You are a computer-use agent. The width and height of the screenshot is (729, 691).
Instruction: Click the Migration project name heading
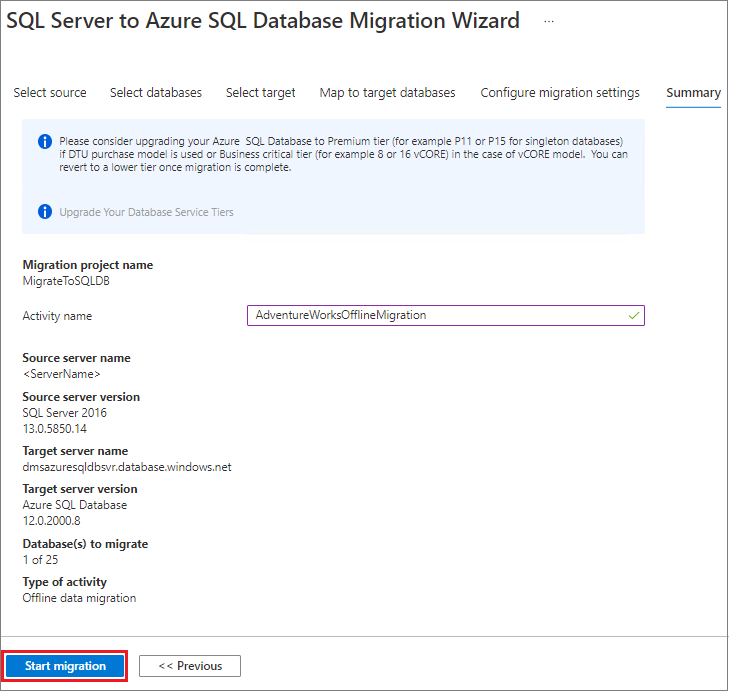coord(88,265)
